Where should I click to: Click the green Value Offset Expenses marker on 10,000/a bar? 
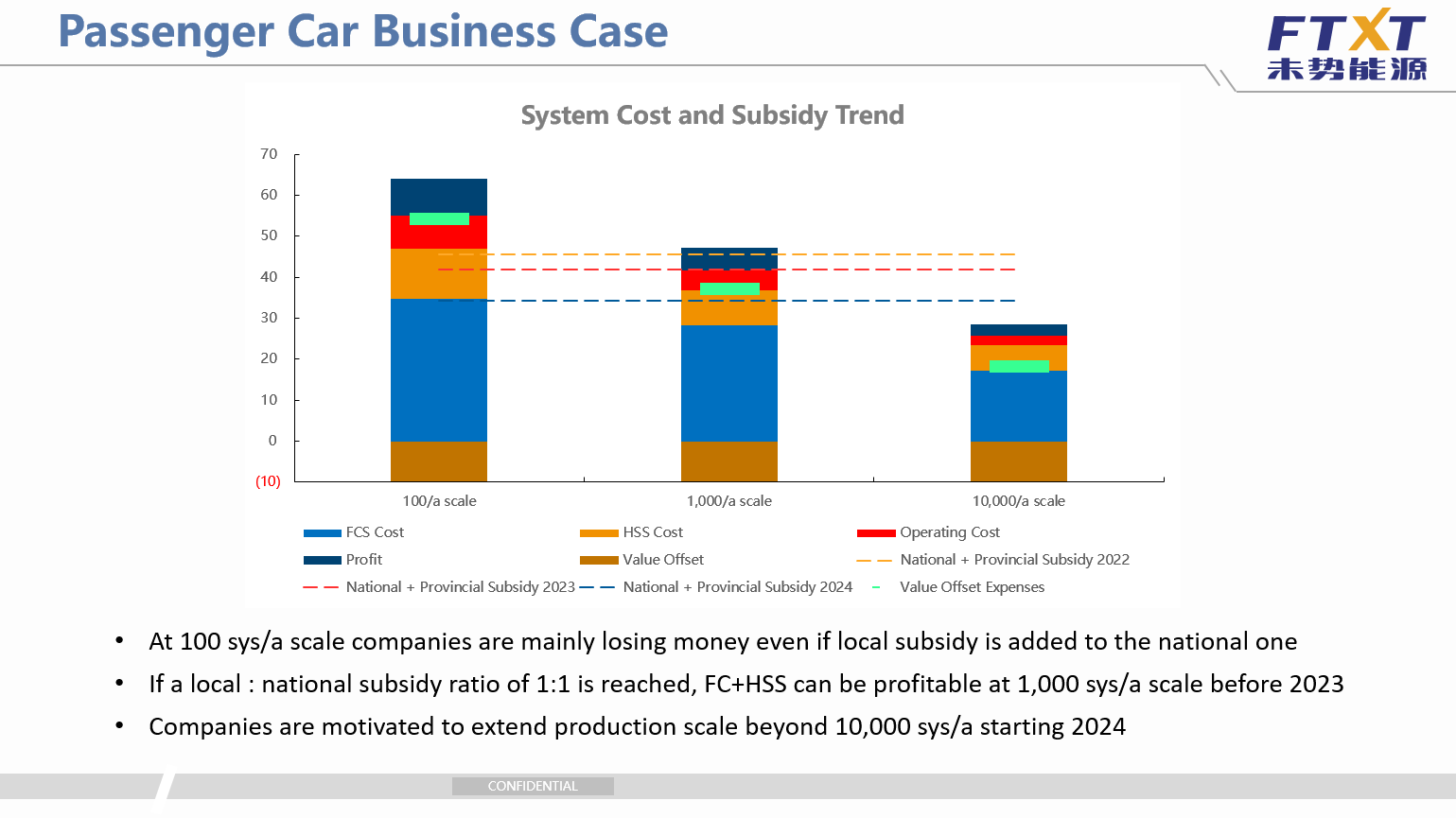(x=1019, y=367)
